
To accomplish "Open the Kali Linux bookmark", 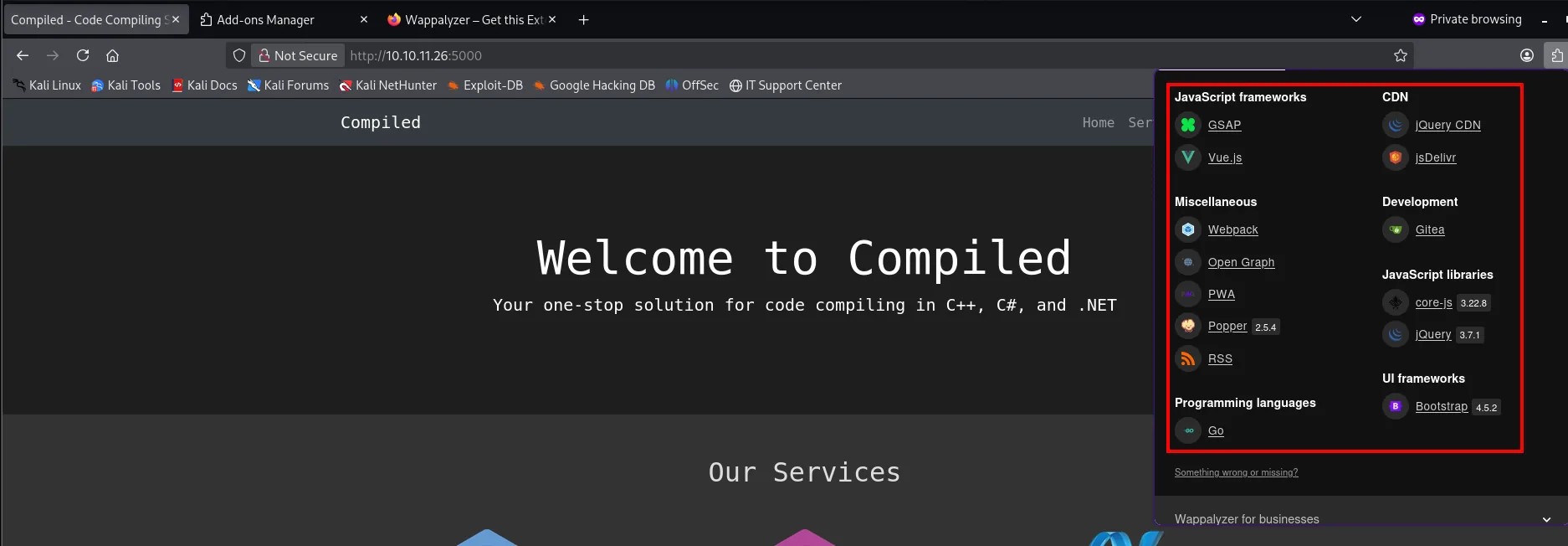I will coord(47,85).
